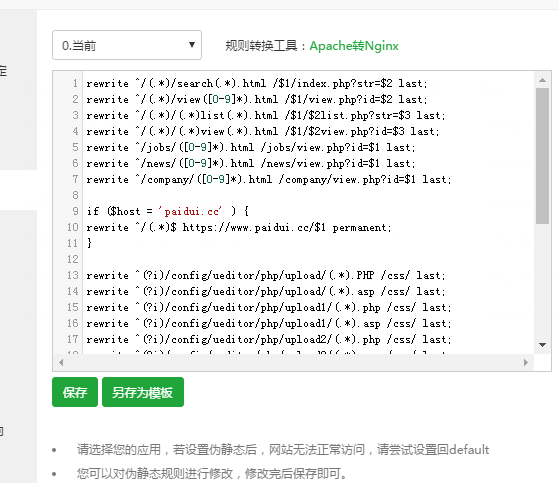Click the line 16 upload1/(.*).asp rule

(x=269, y=323)
